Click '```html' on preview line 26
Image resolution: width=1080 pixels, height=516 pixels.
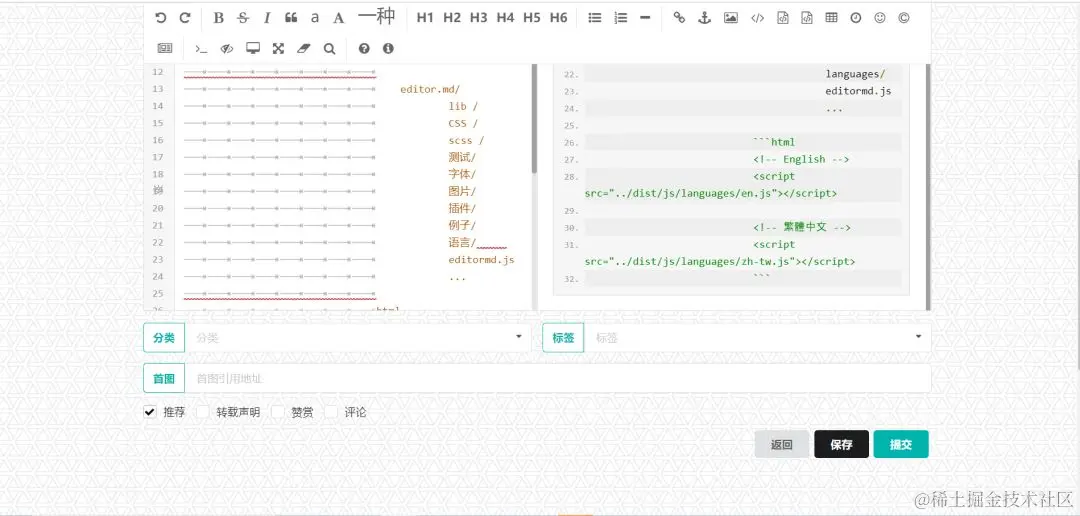point(774,143)
